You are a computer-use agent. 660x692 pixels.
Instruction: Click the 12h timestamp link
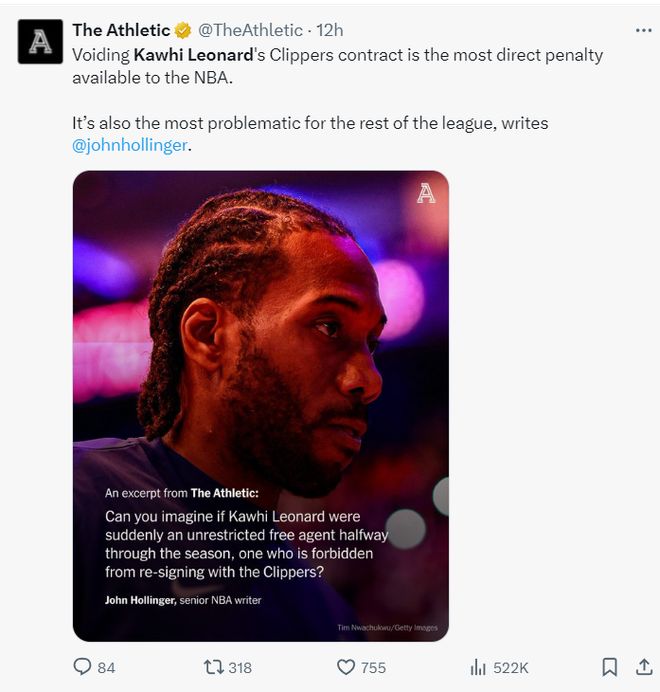329,31
